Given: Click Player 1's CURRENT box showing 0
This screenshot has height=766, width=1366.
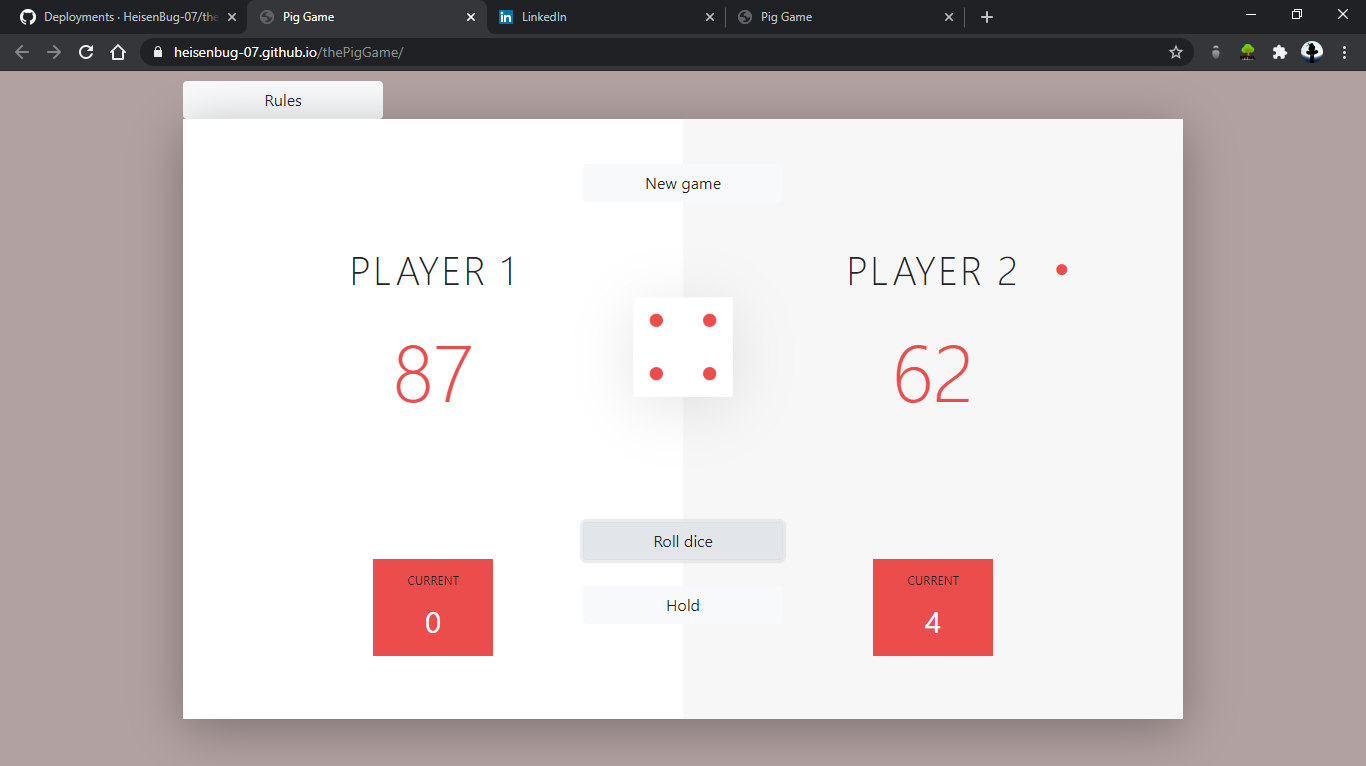Looking at the screenshot, I should (x=433, y=607).
